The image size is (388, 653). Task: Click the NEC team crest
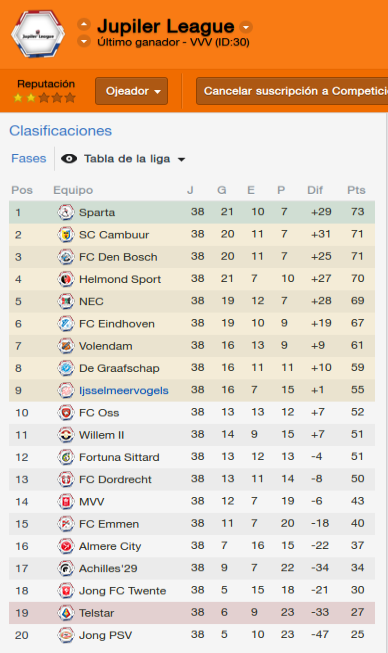coord(66,301)
